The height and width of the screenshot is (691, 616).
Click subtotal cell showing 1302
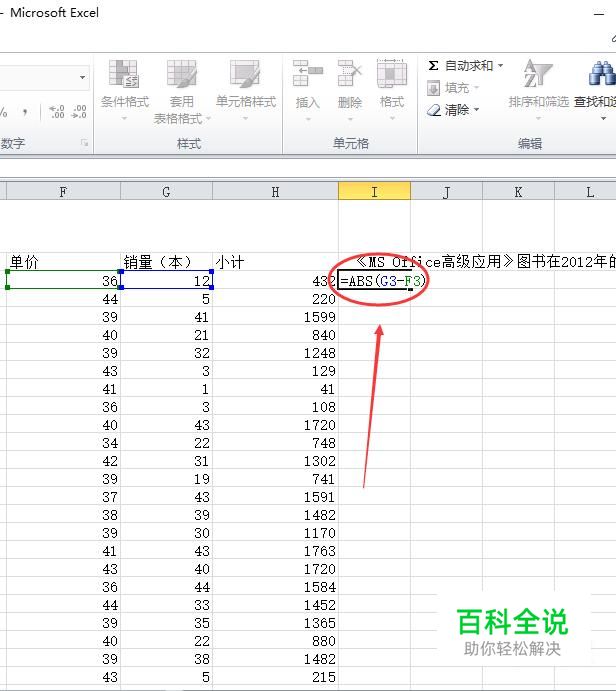[275, 461]
